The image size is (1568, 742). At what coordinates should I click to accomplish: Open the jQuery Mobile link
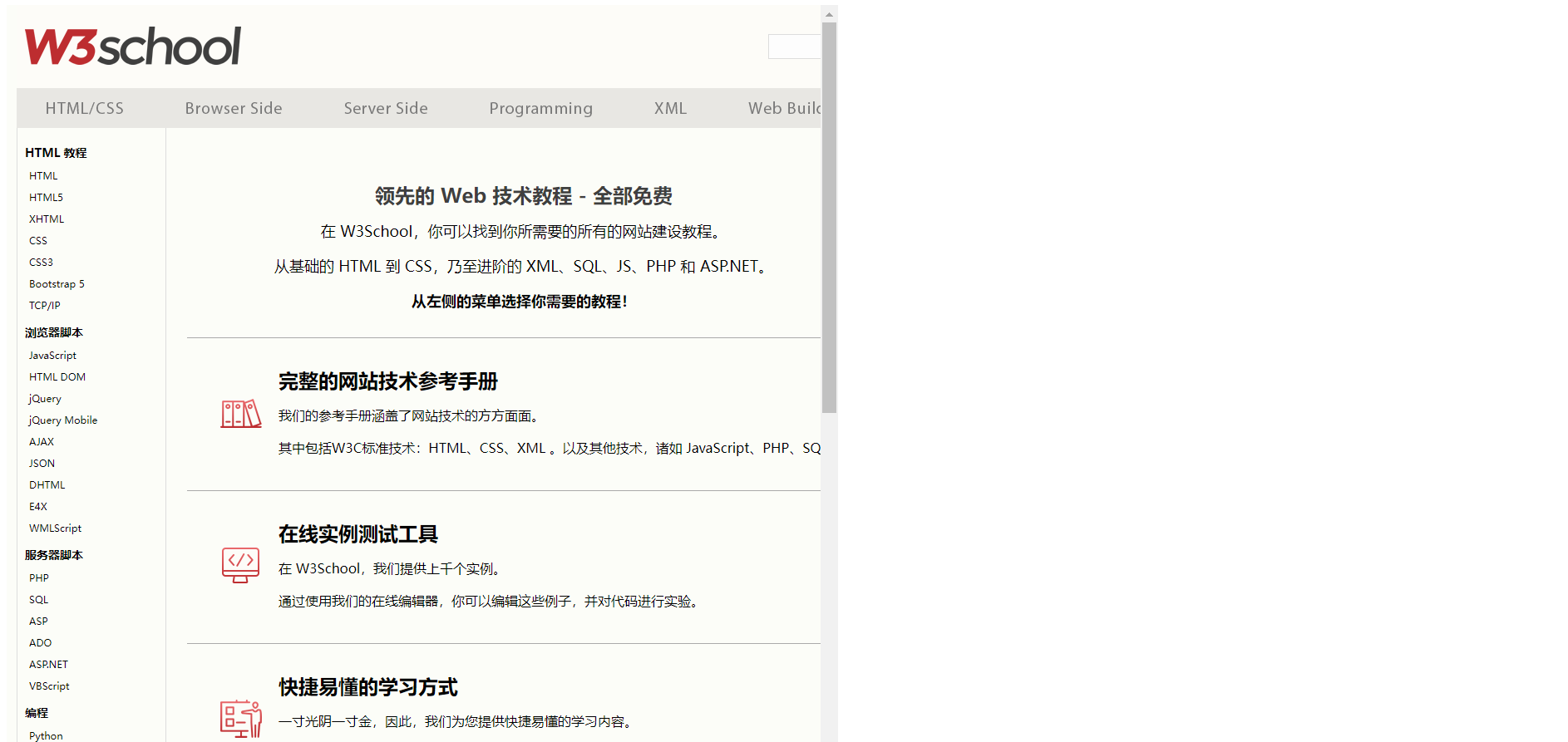pyautogui.click(x=63, y=420)
